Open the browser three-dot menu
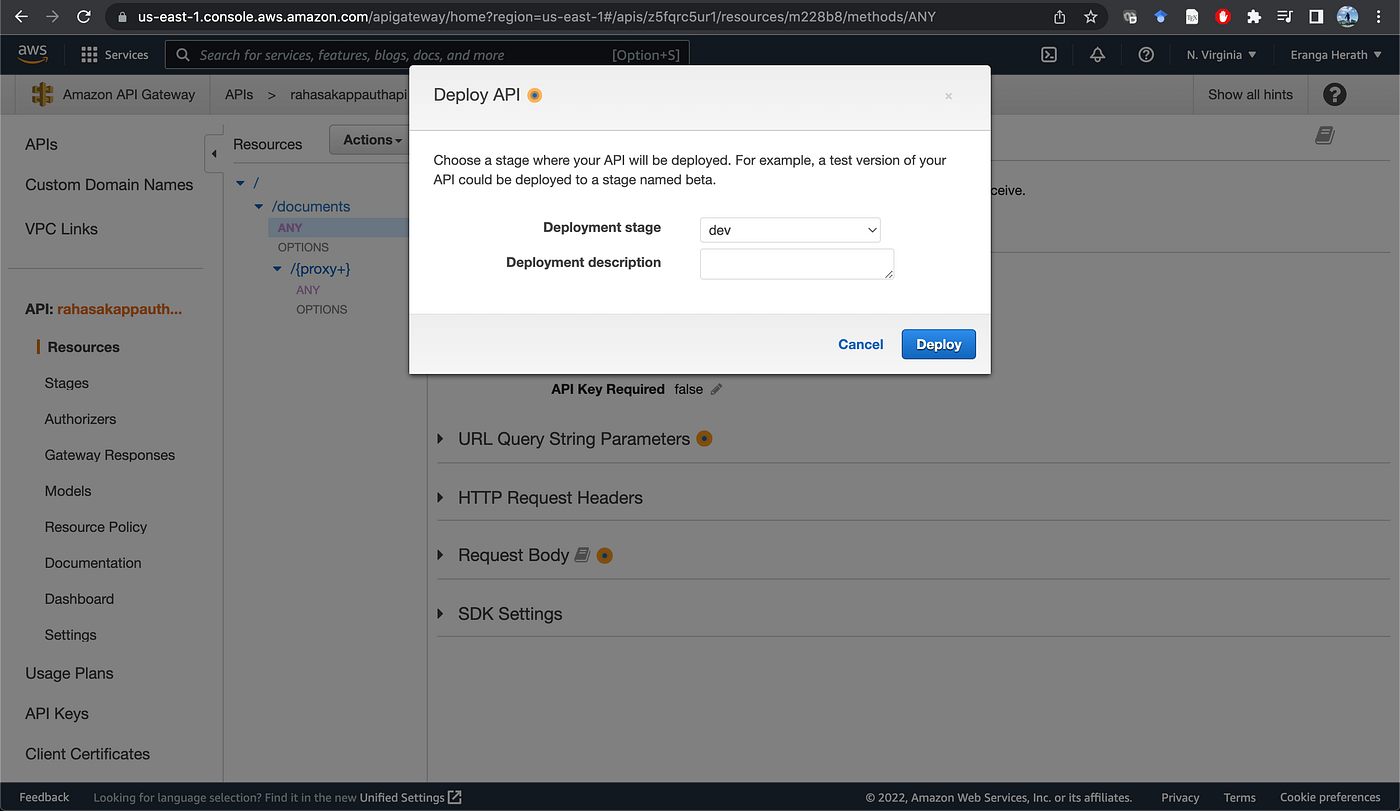Screen dimensions: 1400x811 coord(1380,16)
